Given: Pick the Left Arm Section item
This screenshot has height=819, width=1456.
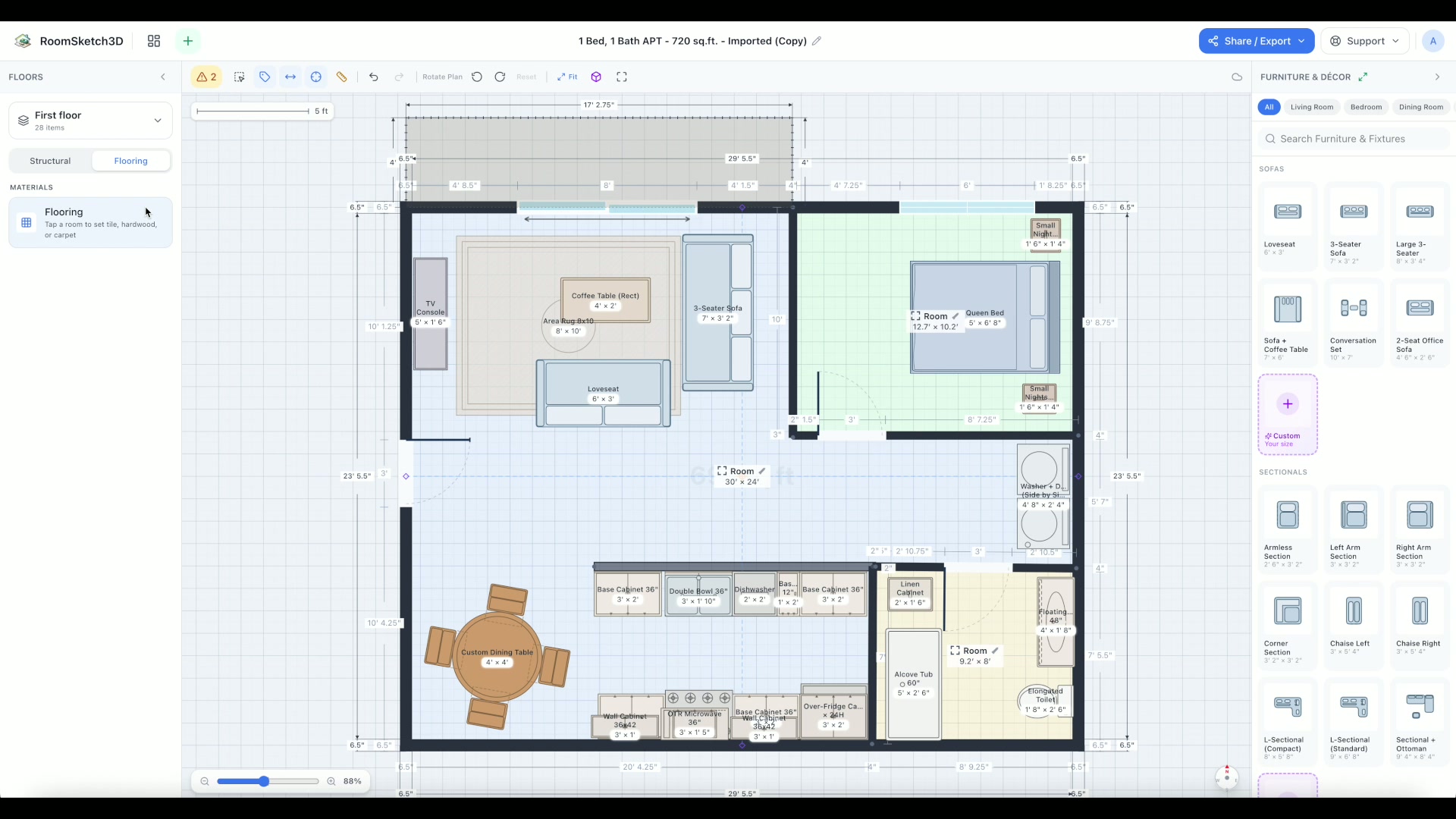Looking at the screenshot, I should [x=1354, y=529].
